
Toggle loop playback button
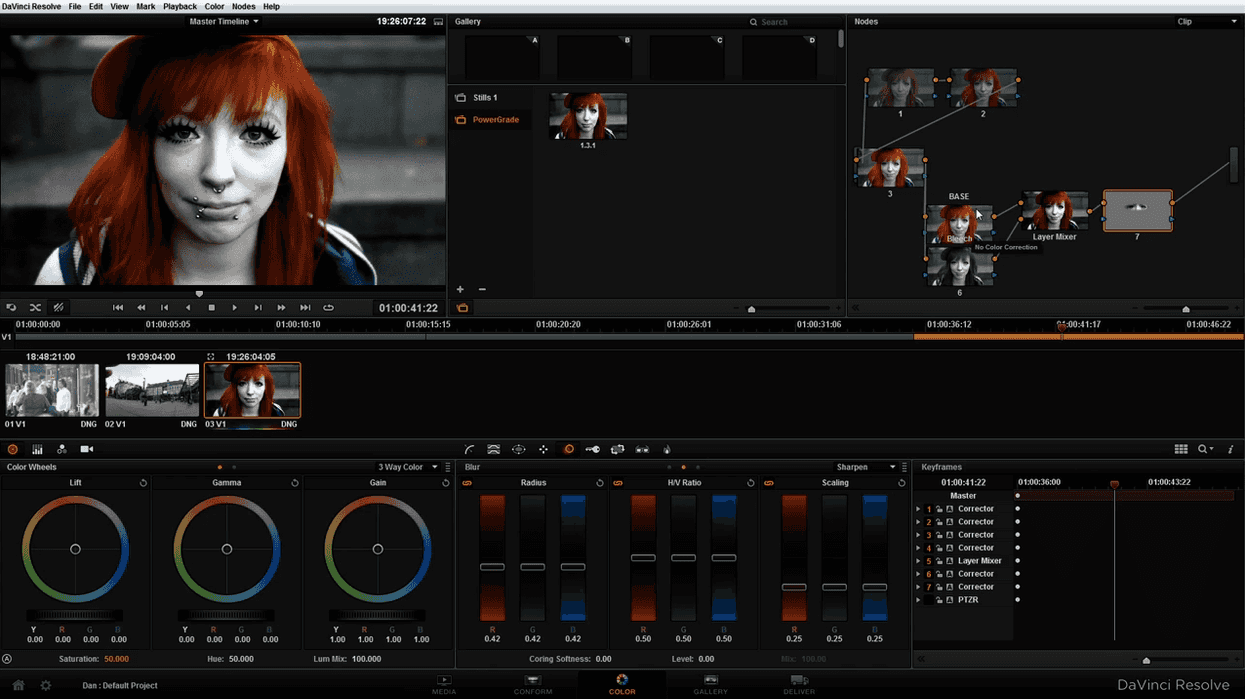click(x=328, y=308)
